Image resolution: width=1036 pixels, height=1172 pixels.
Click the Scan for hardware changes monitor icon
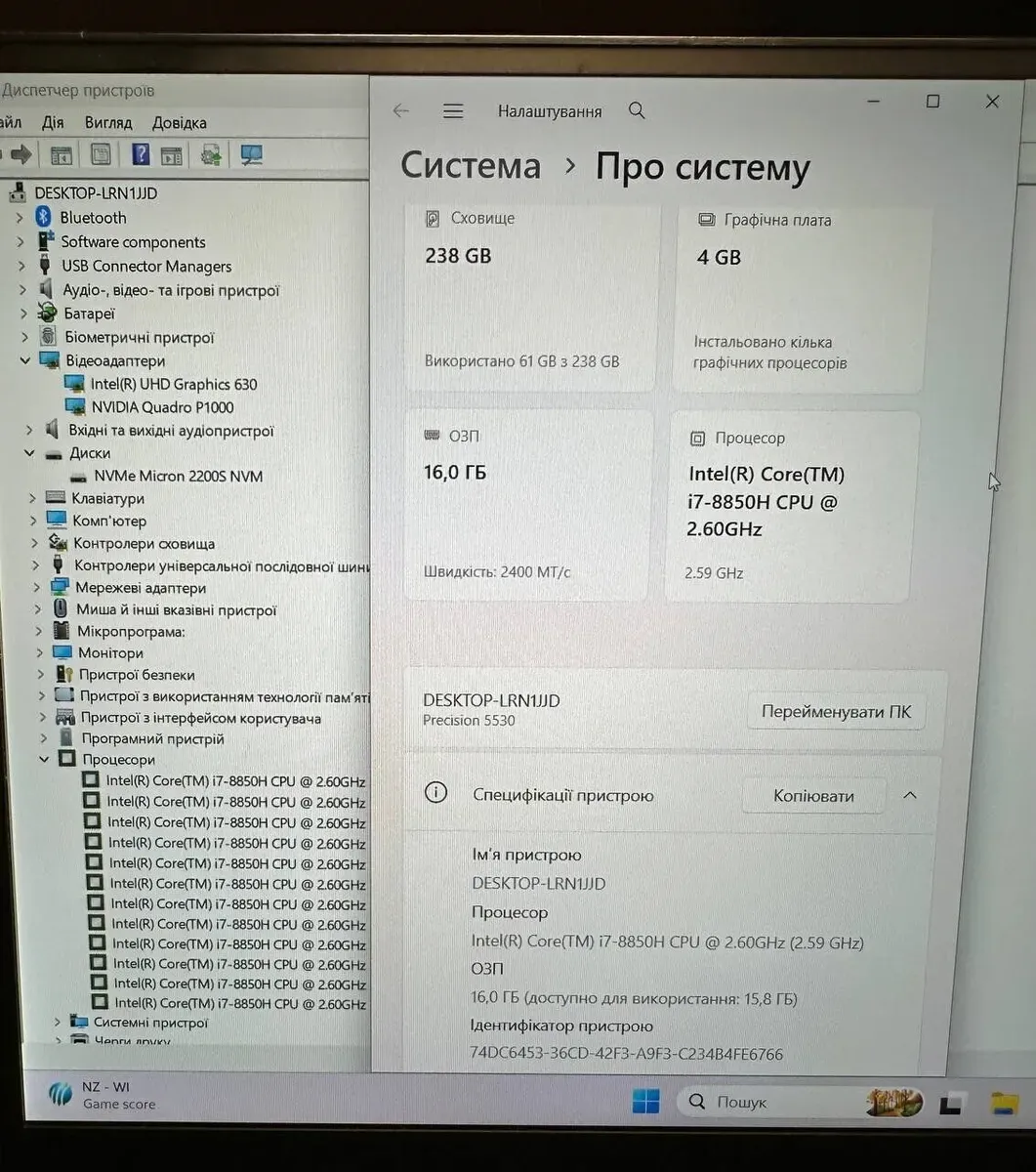251,154
